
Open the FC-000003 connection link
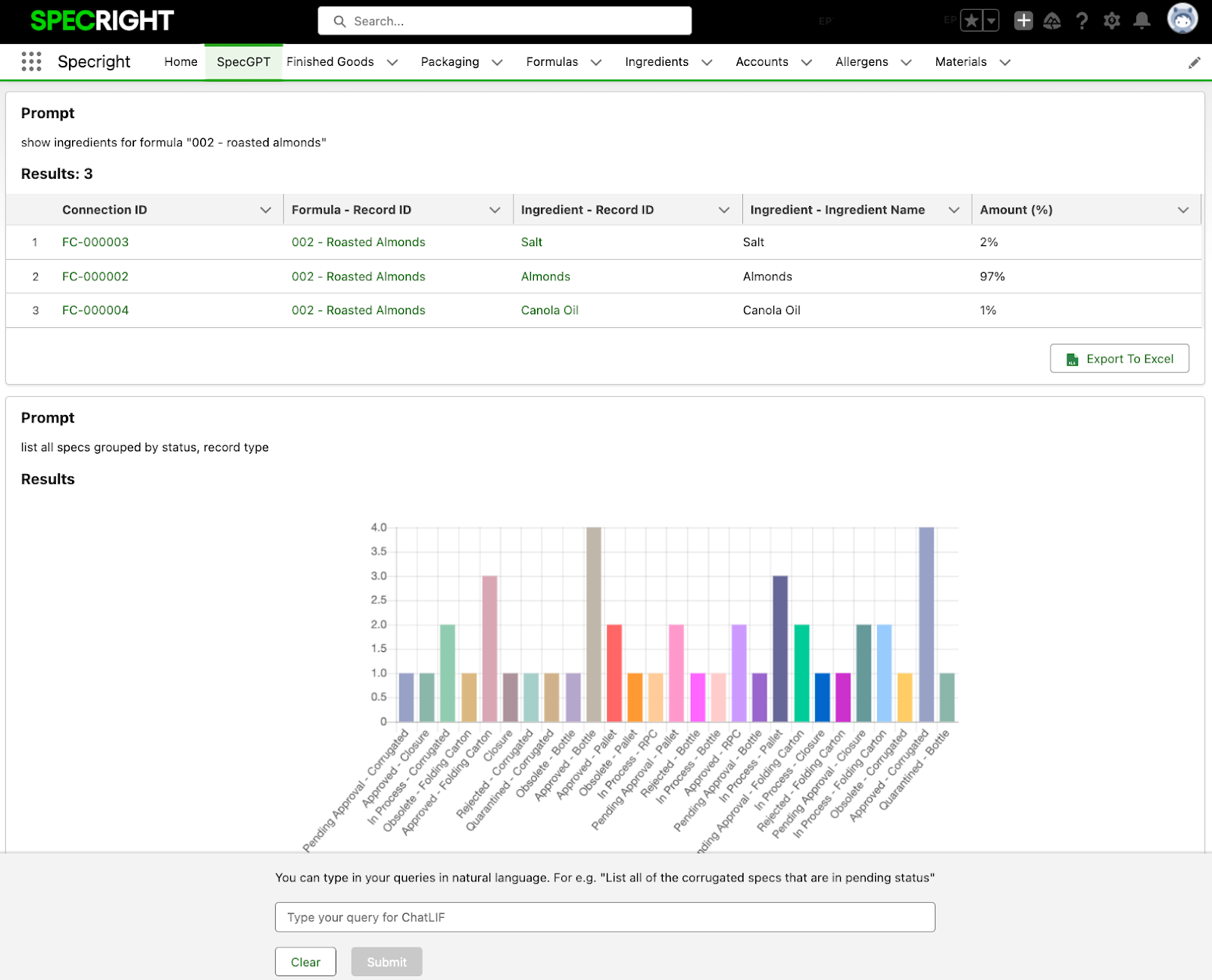pyautogui.click(x=95, y=242)
